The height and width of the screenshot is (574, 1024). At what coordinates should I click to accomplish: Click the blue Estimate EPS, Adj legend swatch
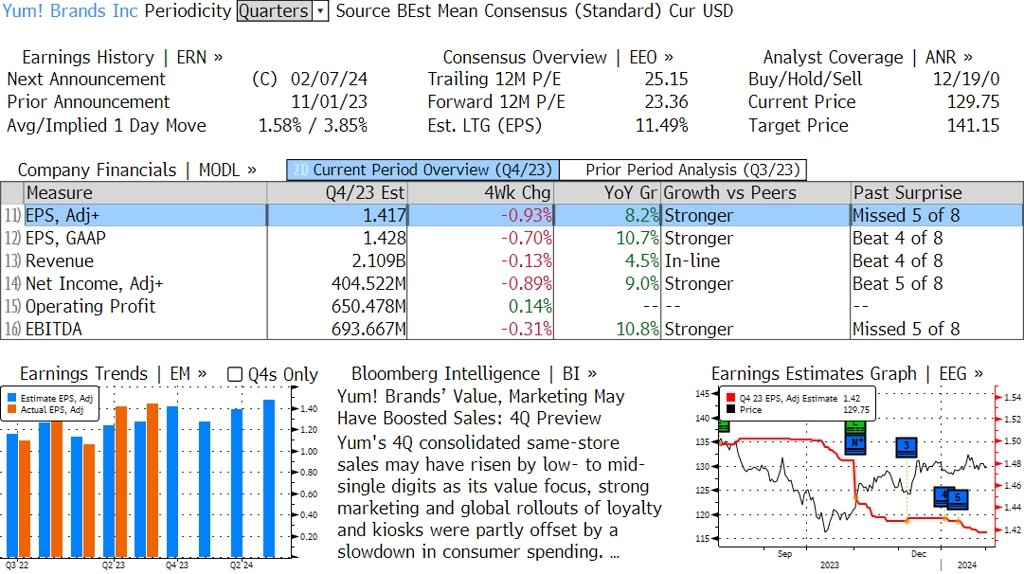pos(12,398)
